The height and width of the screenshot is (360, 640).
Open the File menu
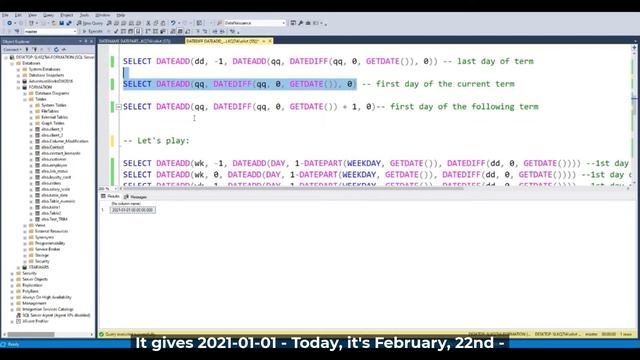tap(5, 15)
